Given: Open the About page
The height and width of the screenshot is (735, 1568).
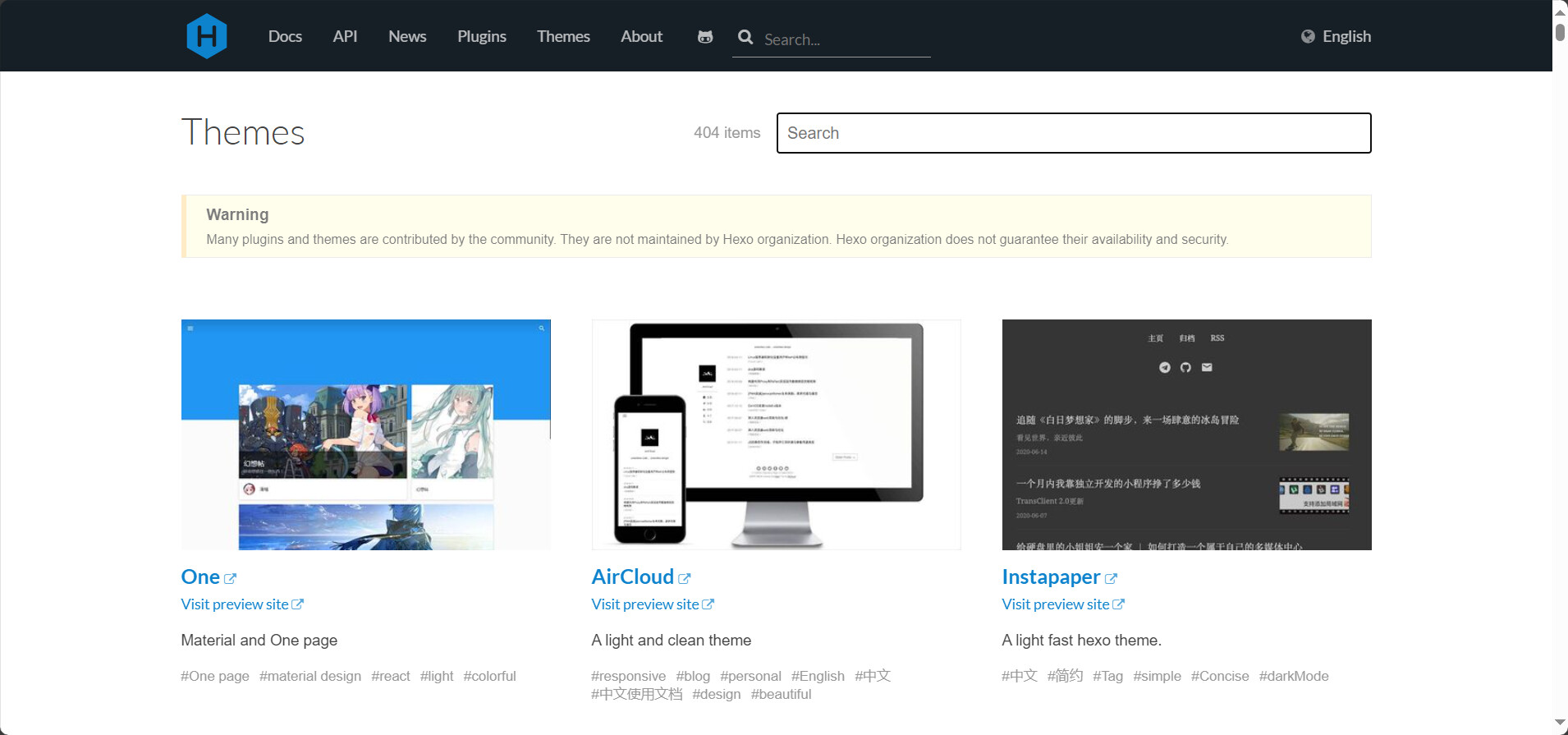Looking at the screenshot, I should [x=641, y=36].
